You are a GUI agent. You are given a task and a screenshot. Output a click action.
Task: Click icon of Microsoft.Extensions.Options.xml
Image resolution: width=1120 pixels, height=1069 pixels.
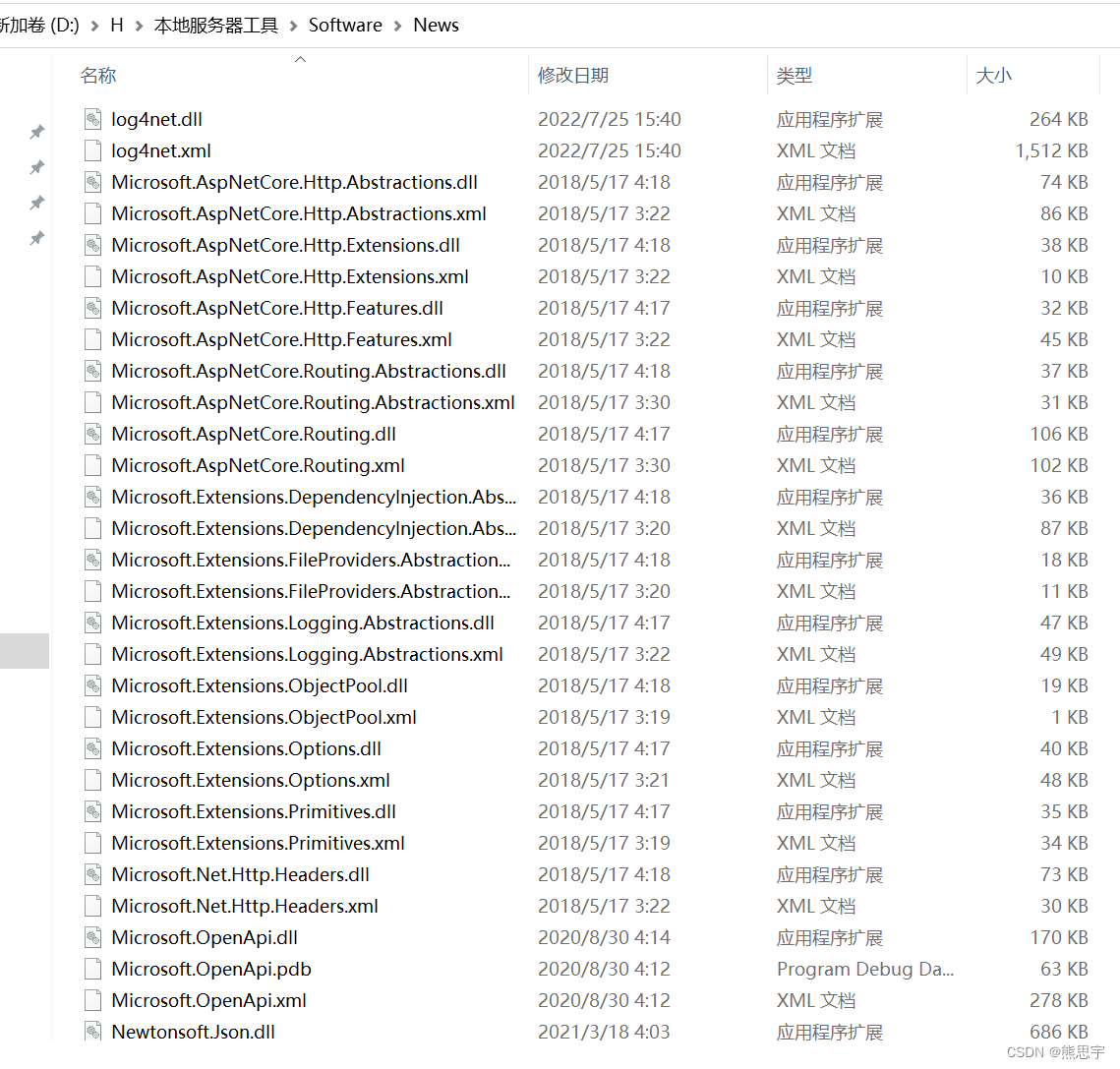pos(92,780)
